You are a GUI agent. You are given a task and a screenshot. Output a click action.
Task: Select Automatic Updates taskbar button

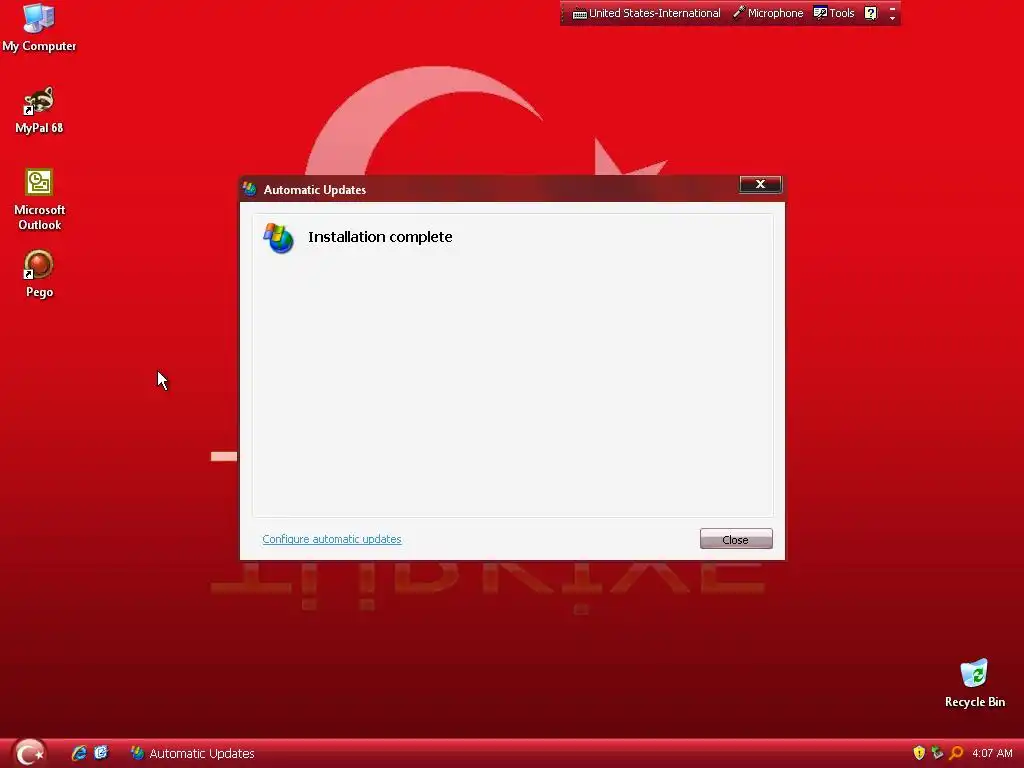(192, 753)
